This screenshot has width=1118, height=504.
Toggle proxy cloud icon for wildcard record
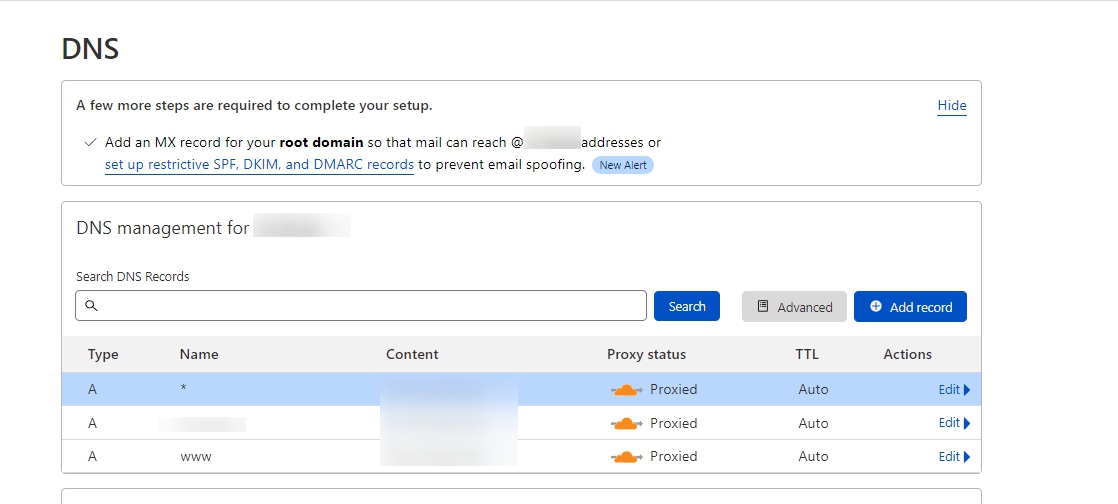(627, 390)
